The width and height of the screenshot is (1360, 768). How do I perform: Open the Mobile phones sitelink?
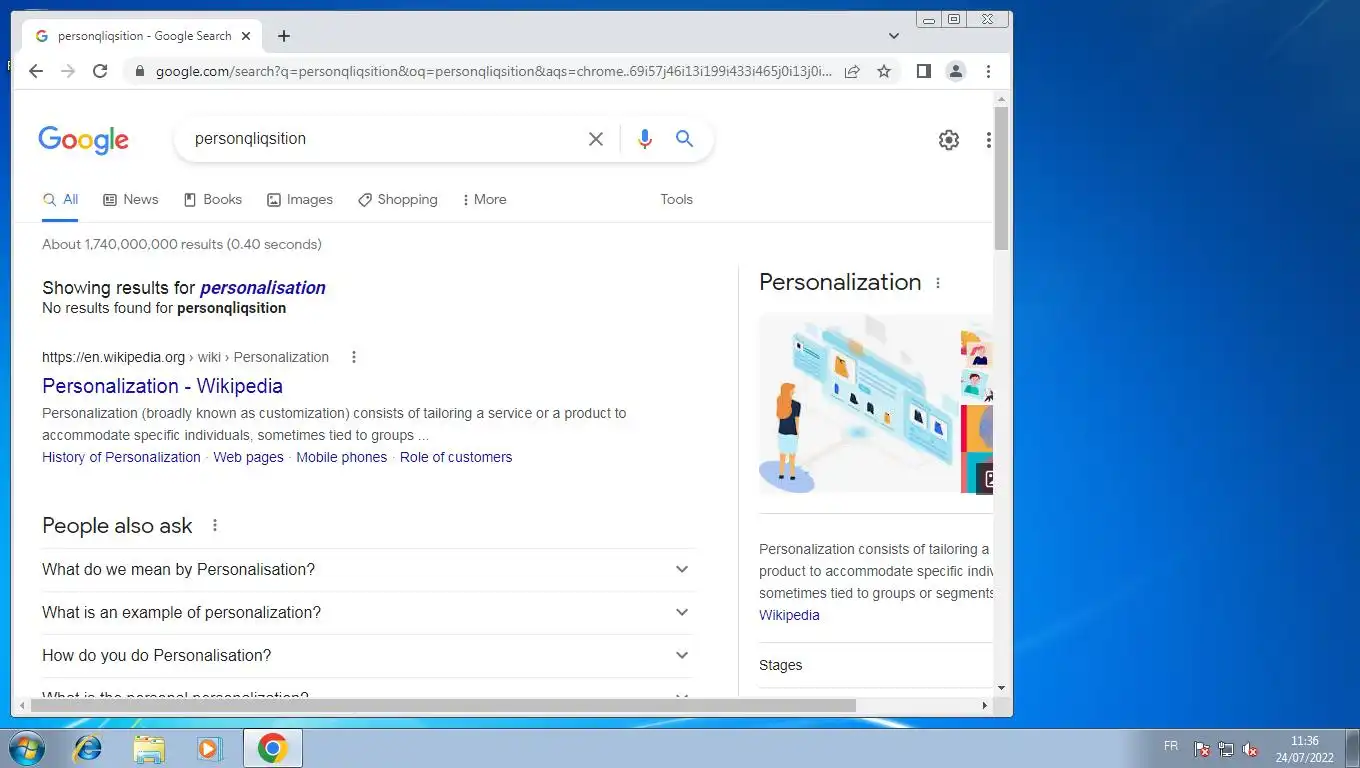(x=341, y=457)
